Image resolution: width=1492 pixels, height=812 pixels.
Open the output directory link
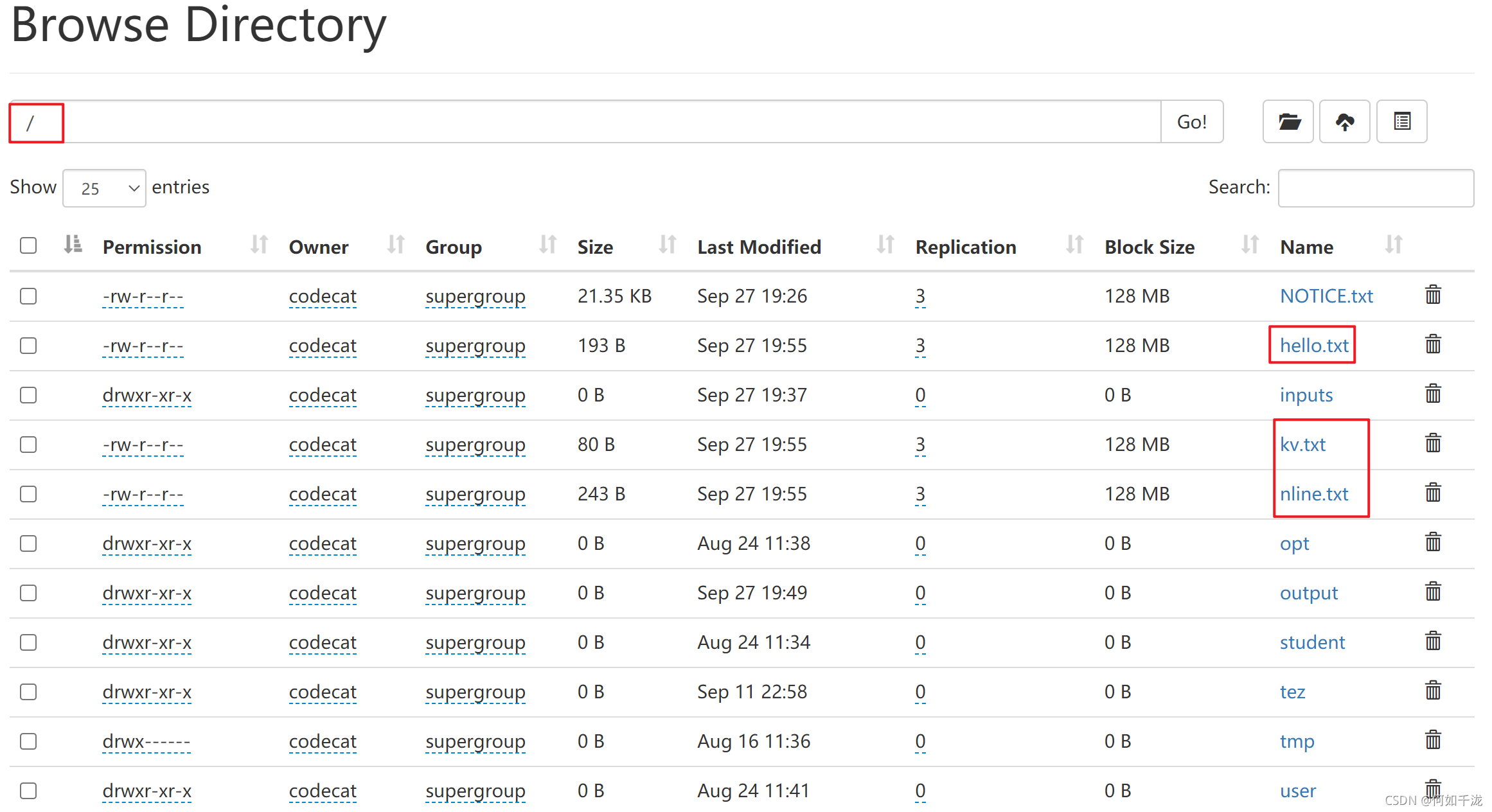click(x=1308, y=594)
